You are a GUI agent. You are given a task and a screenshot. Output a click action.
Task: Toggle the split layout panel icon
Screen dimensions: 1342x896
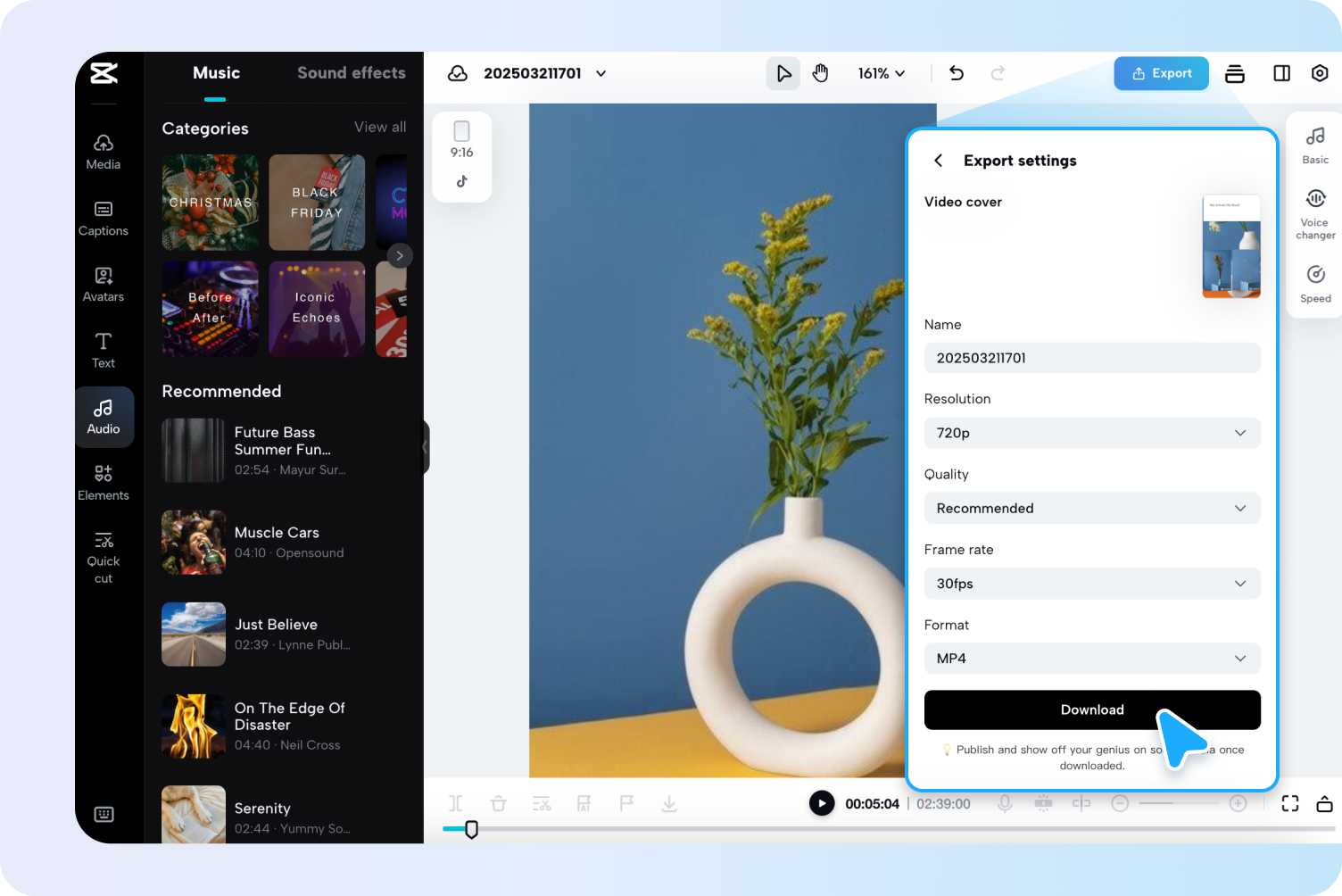tap(1281, 73)
